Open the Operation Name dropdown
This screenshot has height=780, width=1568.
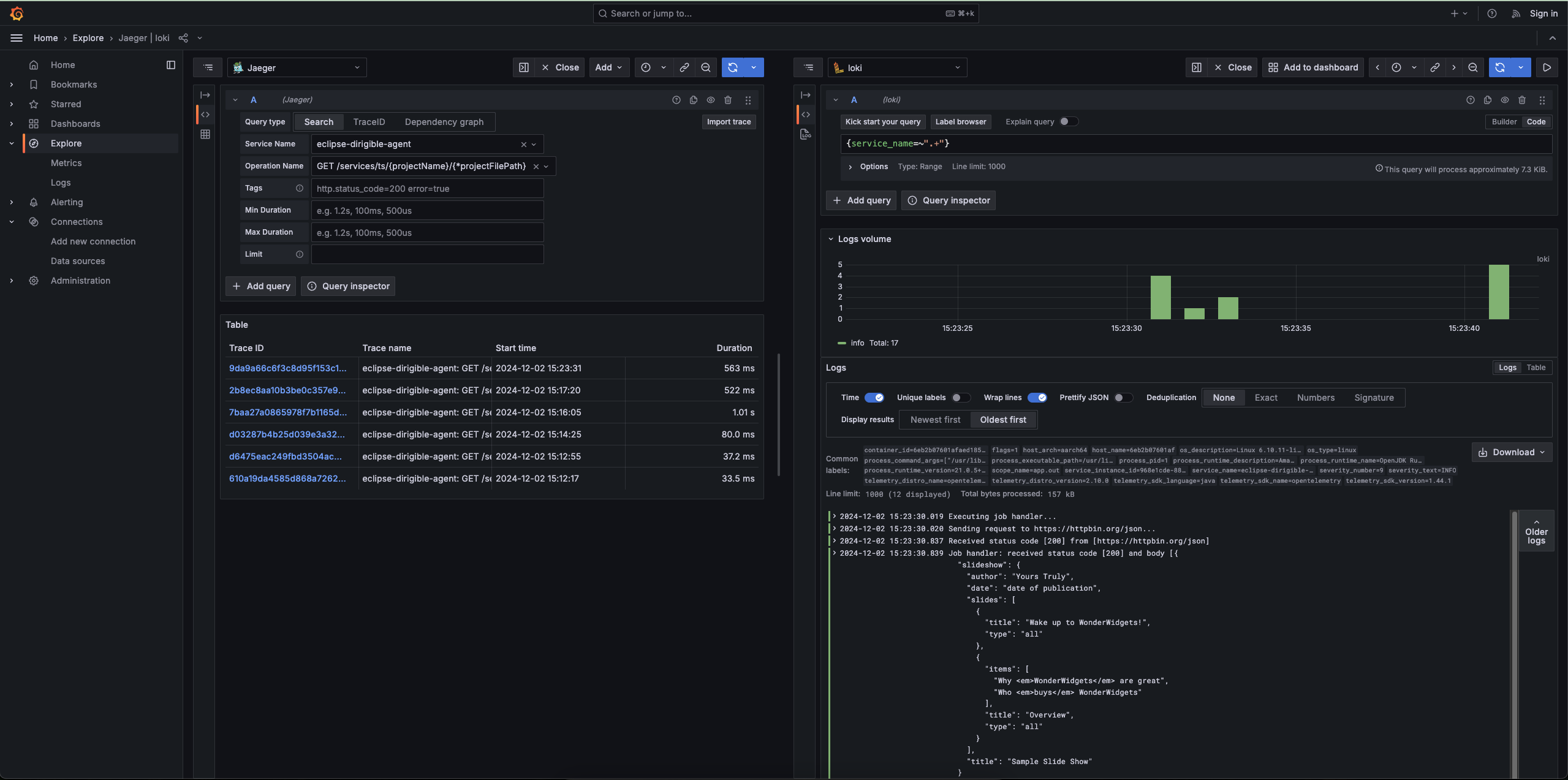point(433,166)
